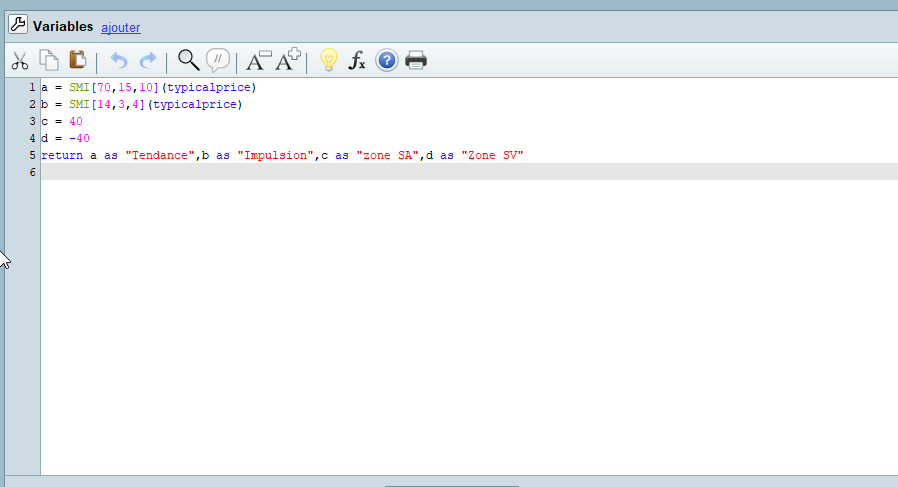Click the SMI[70,15,10] function text
This screenshot has width=898, height=487.
point(114,87)
